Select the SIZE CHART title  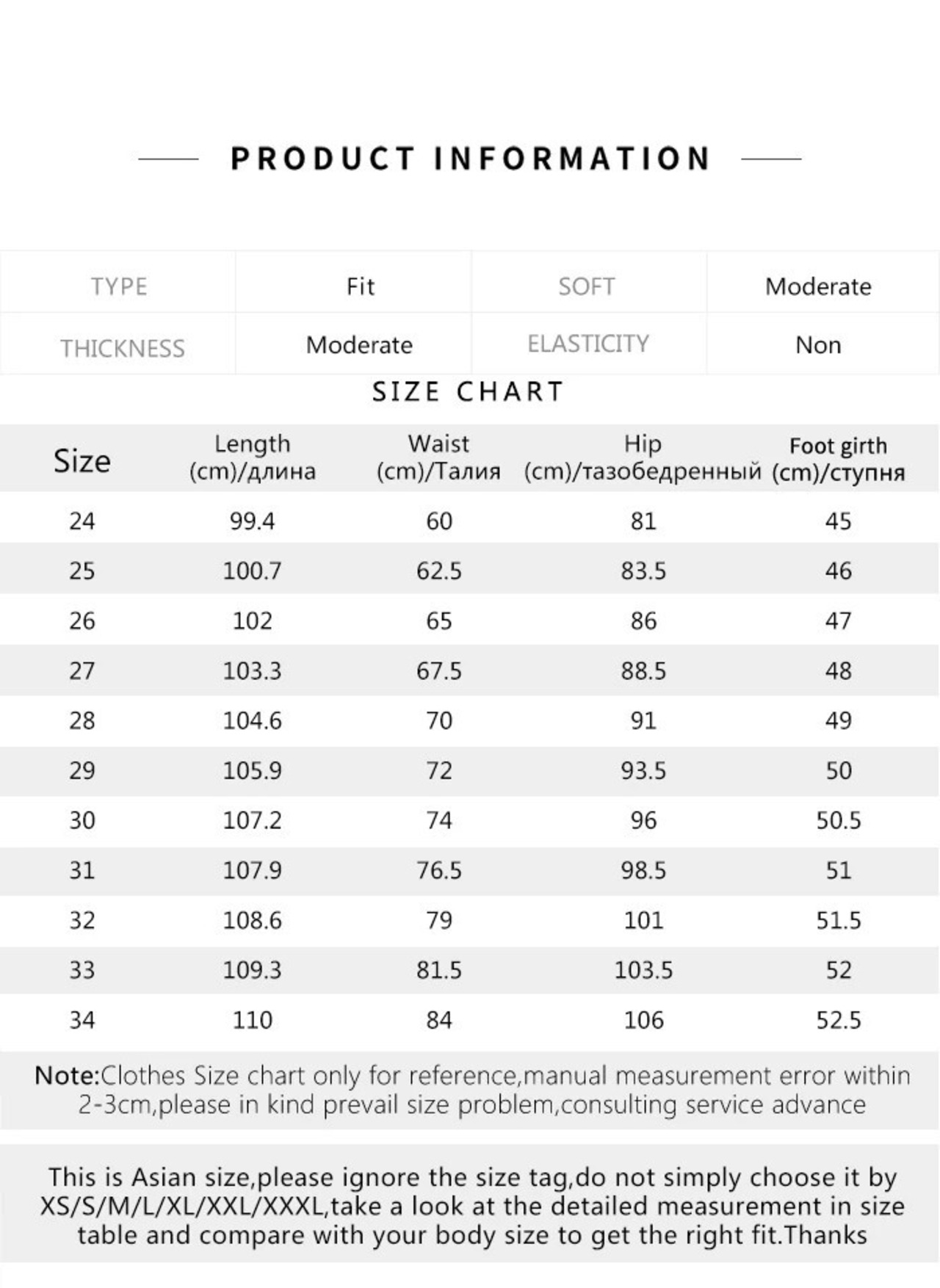pyautogui.click(x=468, y=392)
